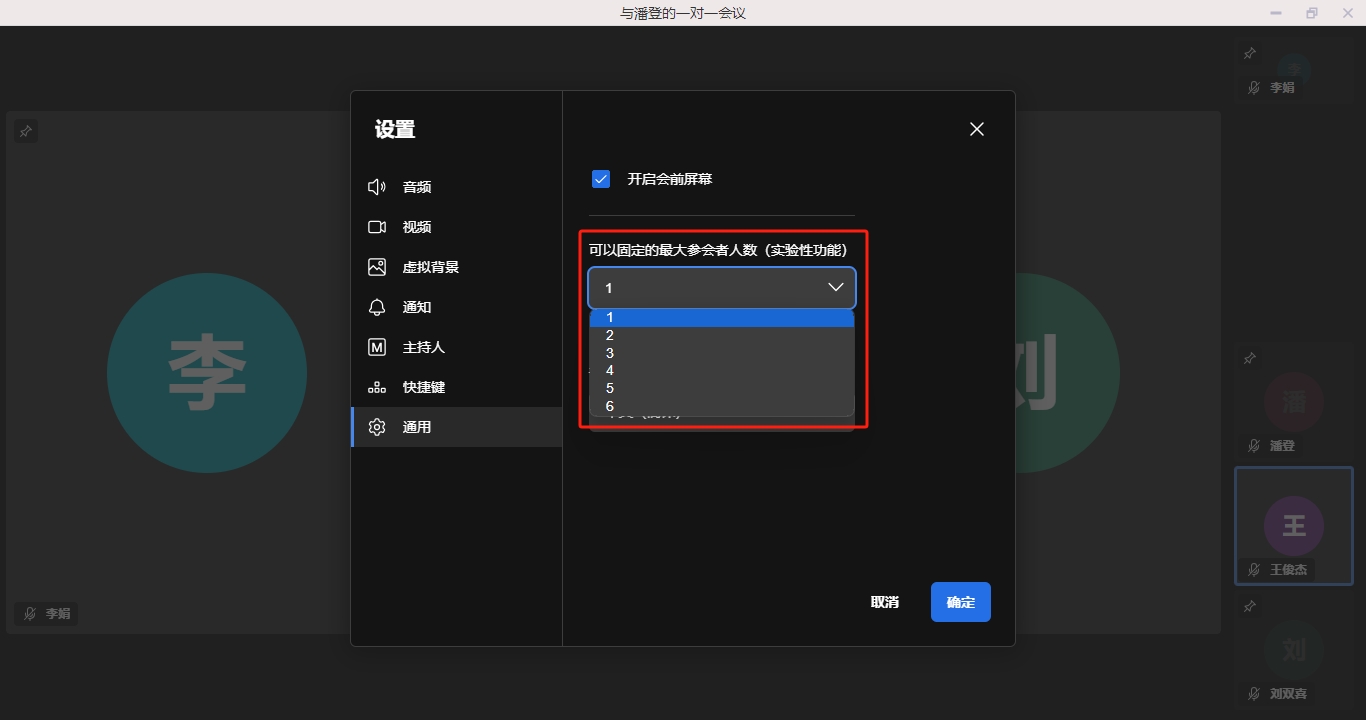Click the bell icon for 通知
The width and height of the screenshot is (1366, 720).
[377, 307]
